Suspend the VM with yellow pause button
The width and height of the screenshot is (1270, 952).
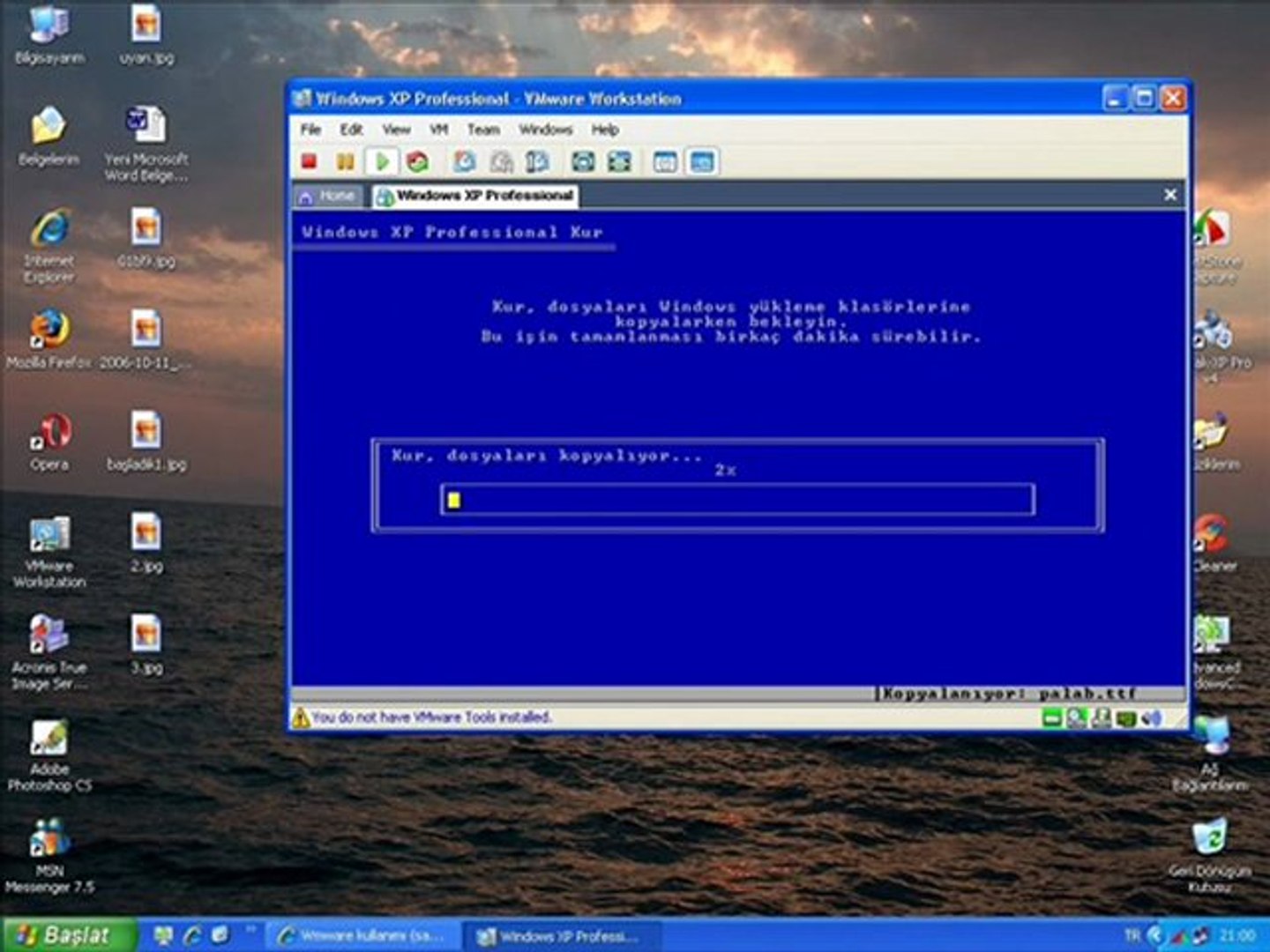[x=345, y=162]
